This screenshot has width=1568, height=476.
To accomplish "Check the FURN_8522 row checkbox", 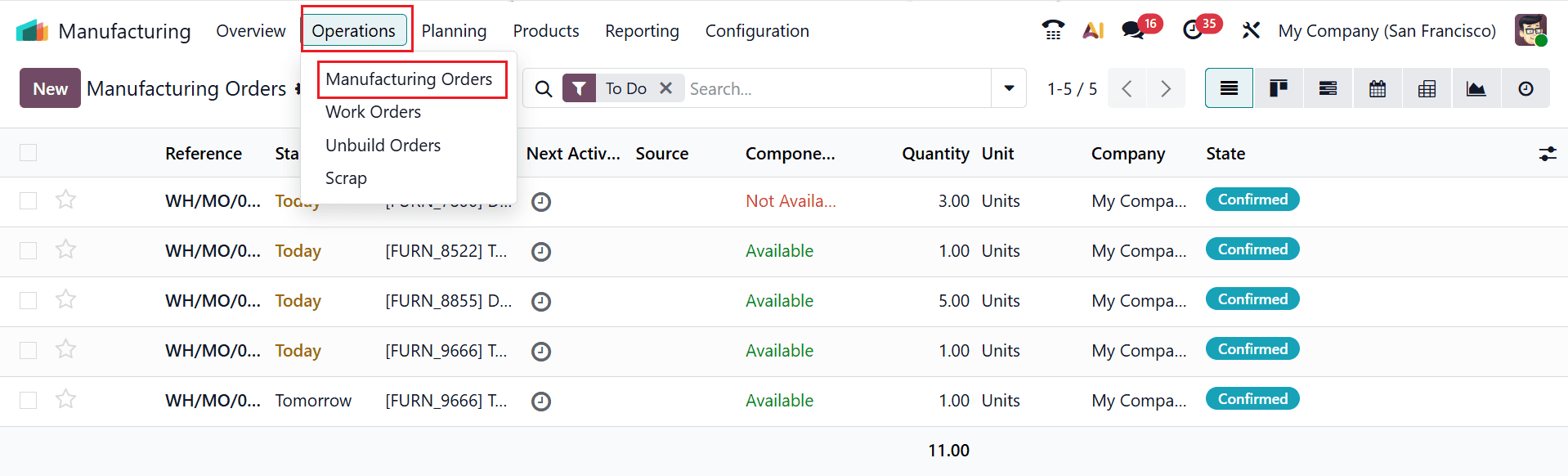I will pos(29,251).
